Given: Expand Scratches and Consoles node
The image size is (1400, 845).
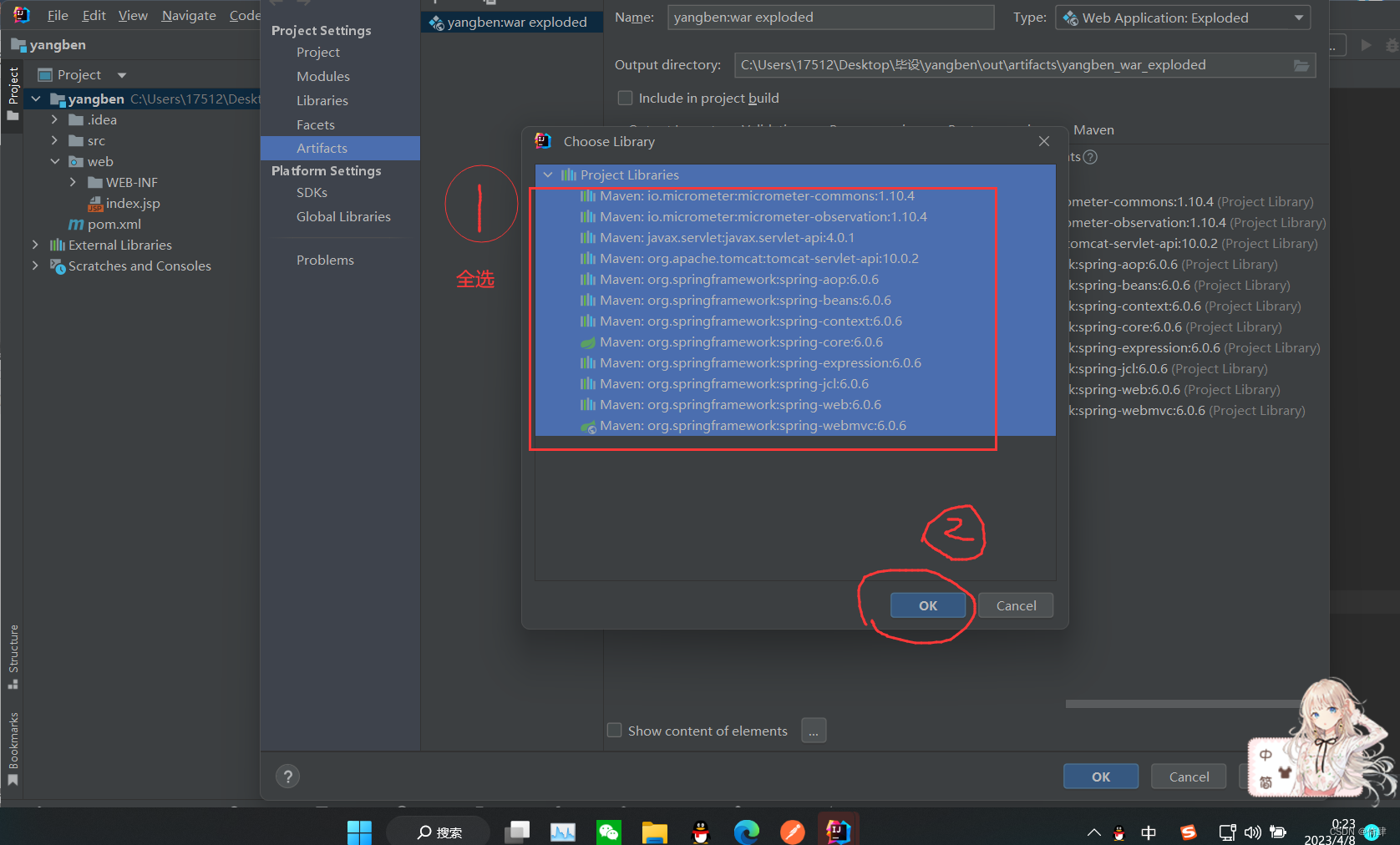Looking at the screenshot, I should click(x=35, y=266).
